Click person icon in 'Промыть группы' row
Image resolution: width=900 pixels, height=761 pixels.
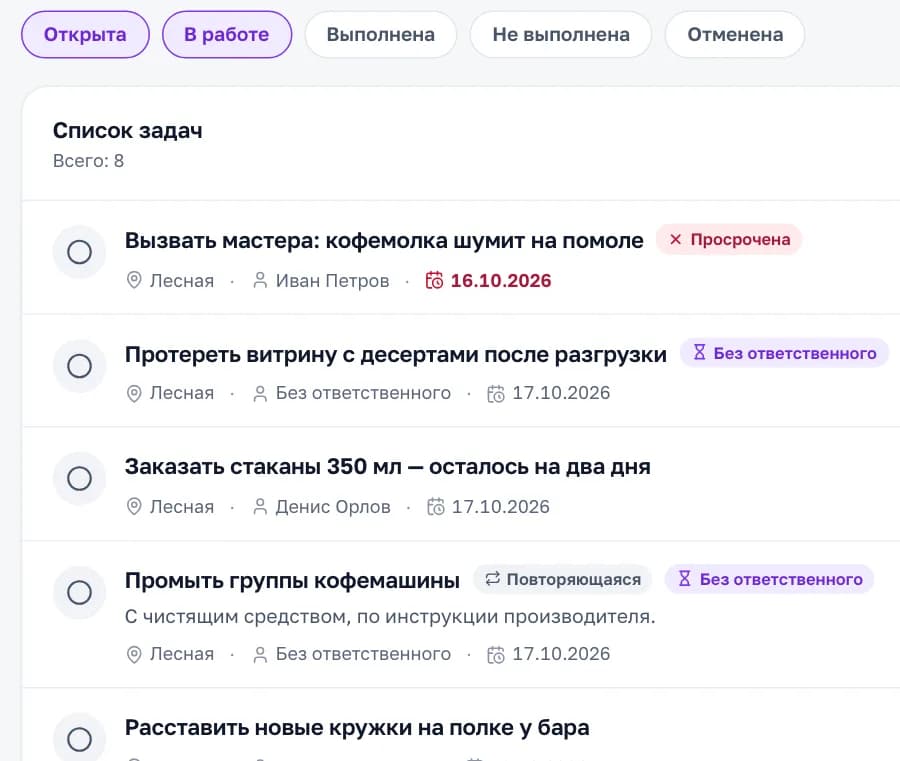260,654
